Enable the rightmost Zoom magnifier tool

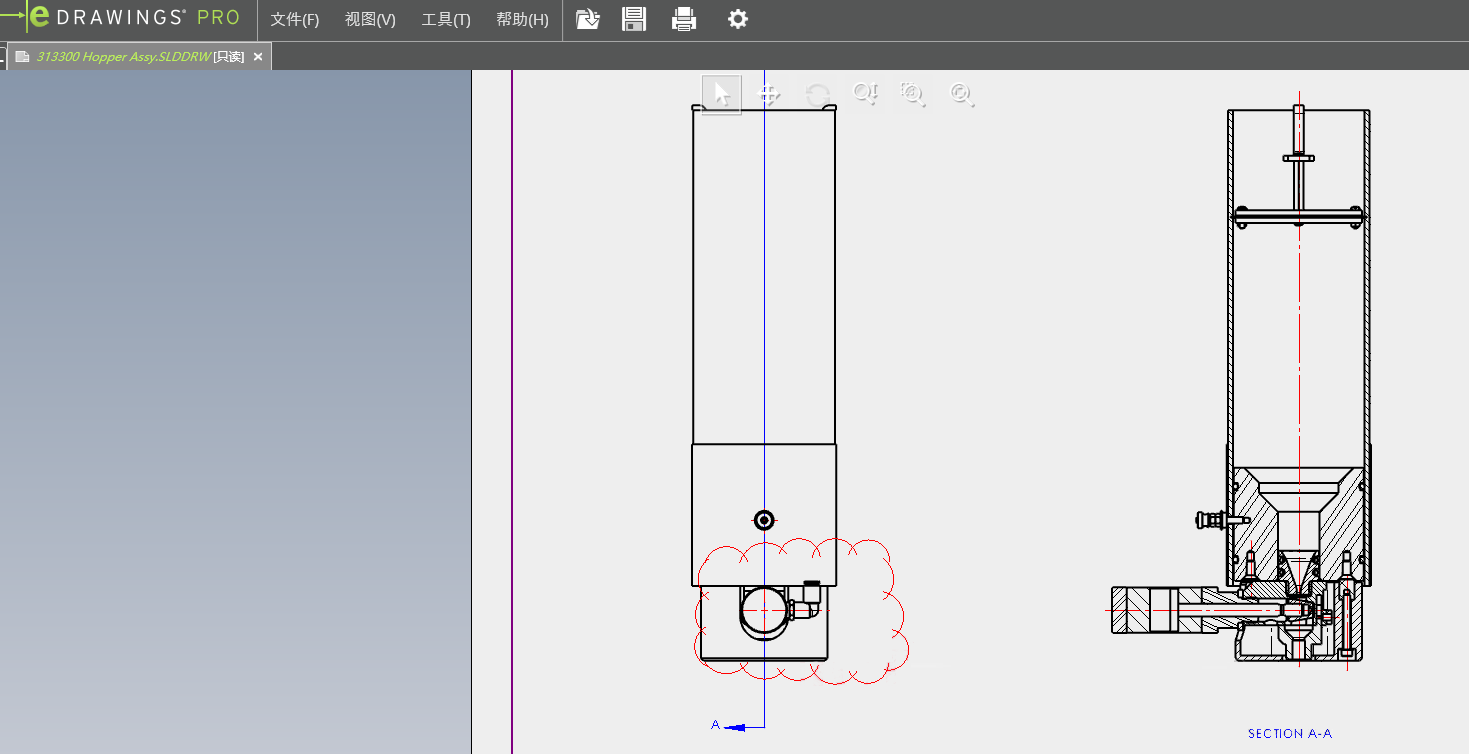point(961,95)
